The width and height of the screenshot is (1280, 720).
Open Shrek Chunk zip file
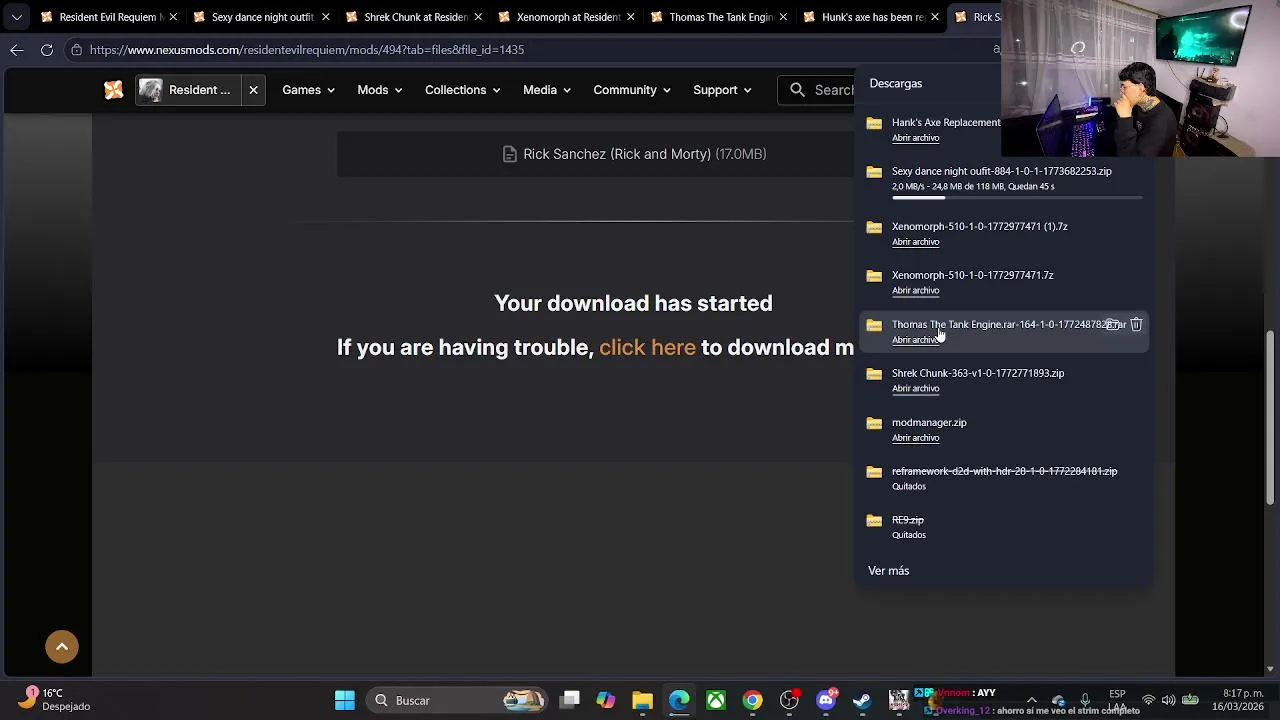915,389
